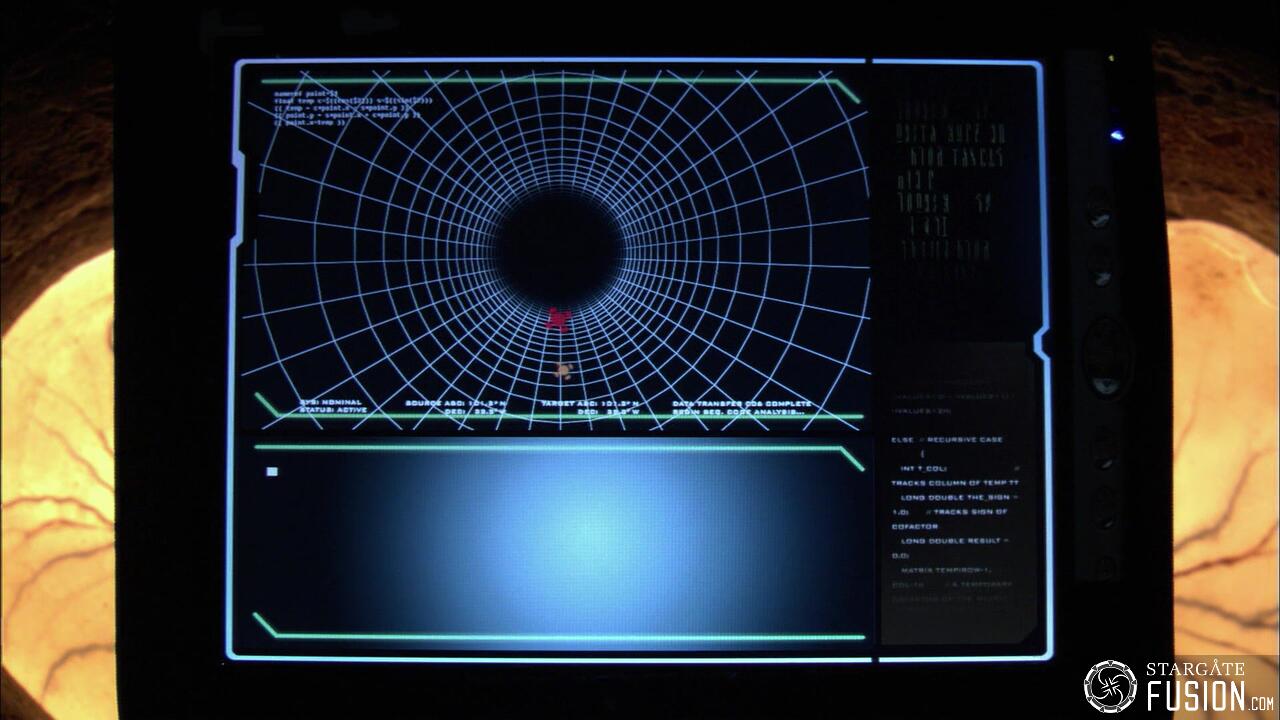Click the TRACKS COLUMN OF TEMP line
Image resolution: width=1280 pixels, height=720 pixels.
(955, 483)
